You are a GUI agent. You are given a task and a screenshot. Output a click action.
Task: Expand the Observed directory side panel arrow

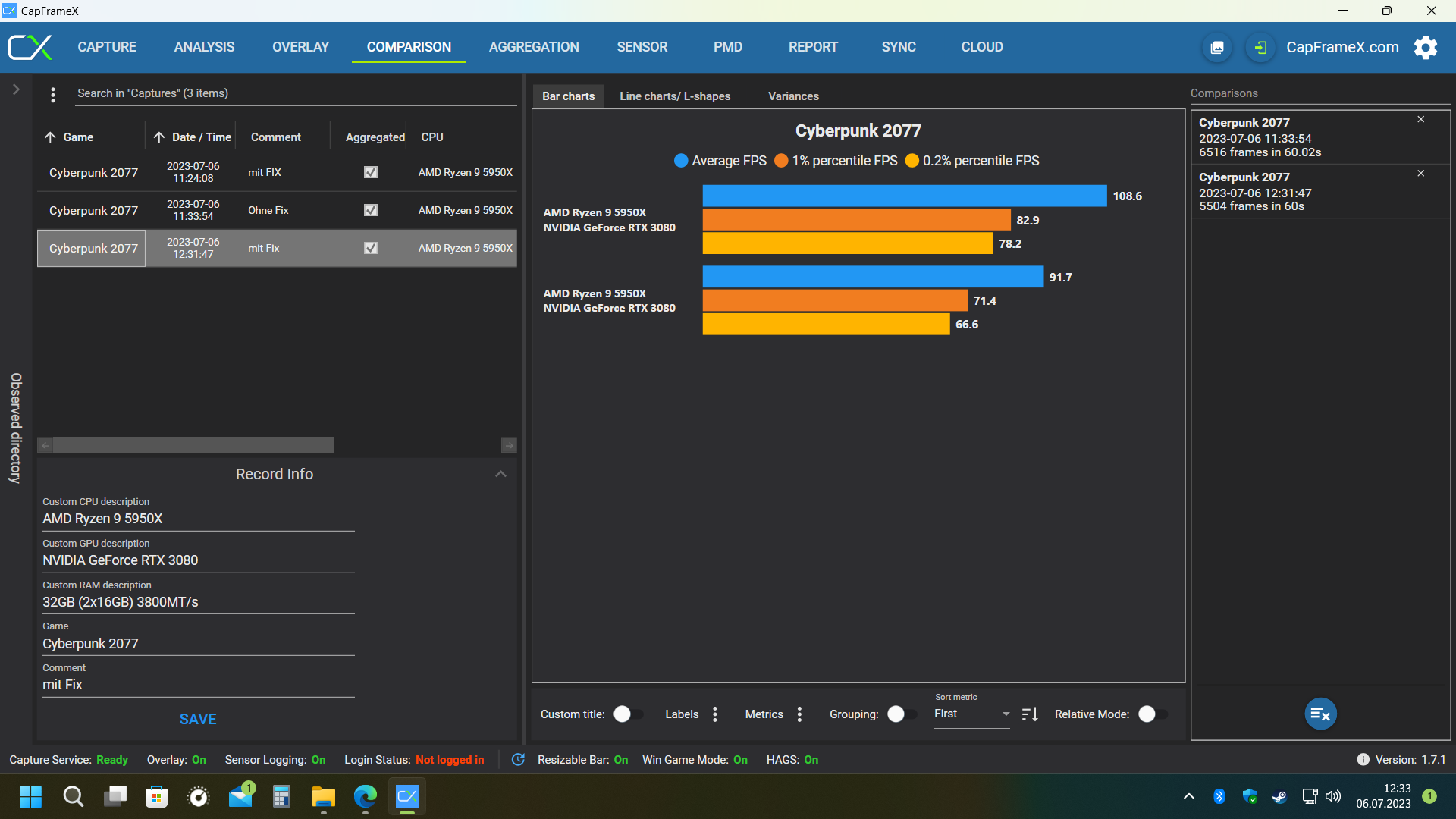point(16,89)
